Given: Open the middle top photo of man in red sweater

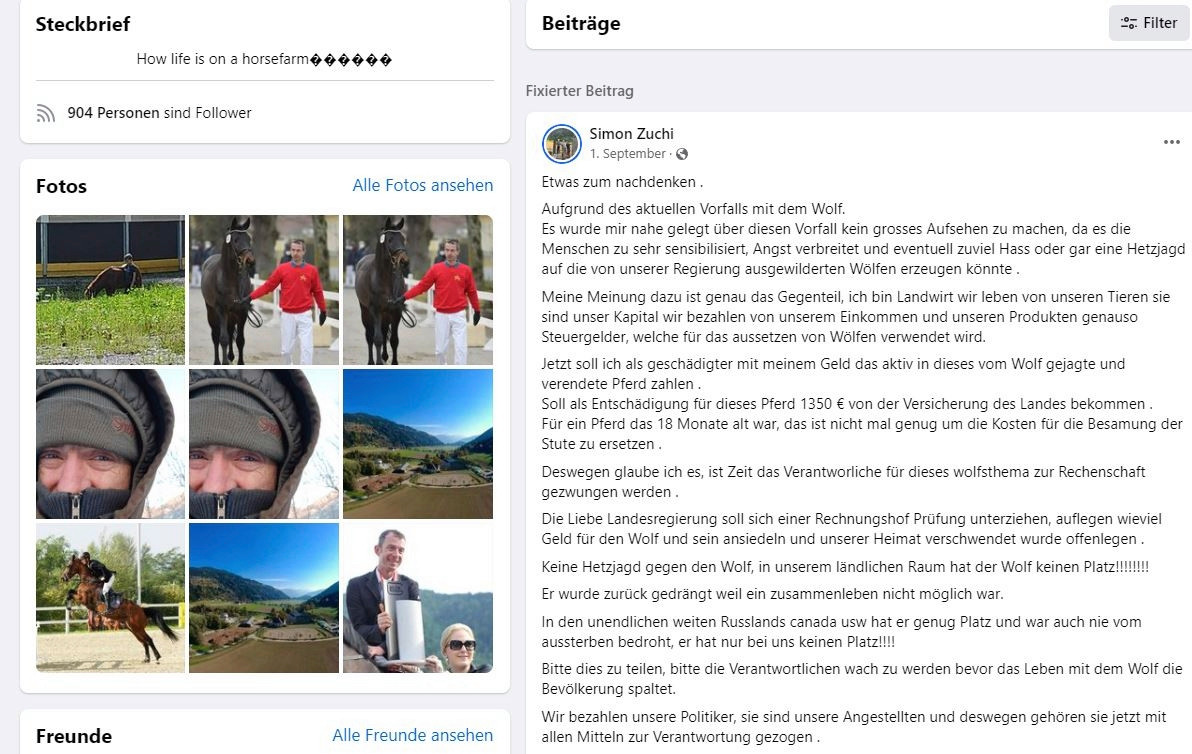Looking at the screenshot, I should 264,290.
